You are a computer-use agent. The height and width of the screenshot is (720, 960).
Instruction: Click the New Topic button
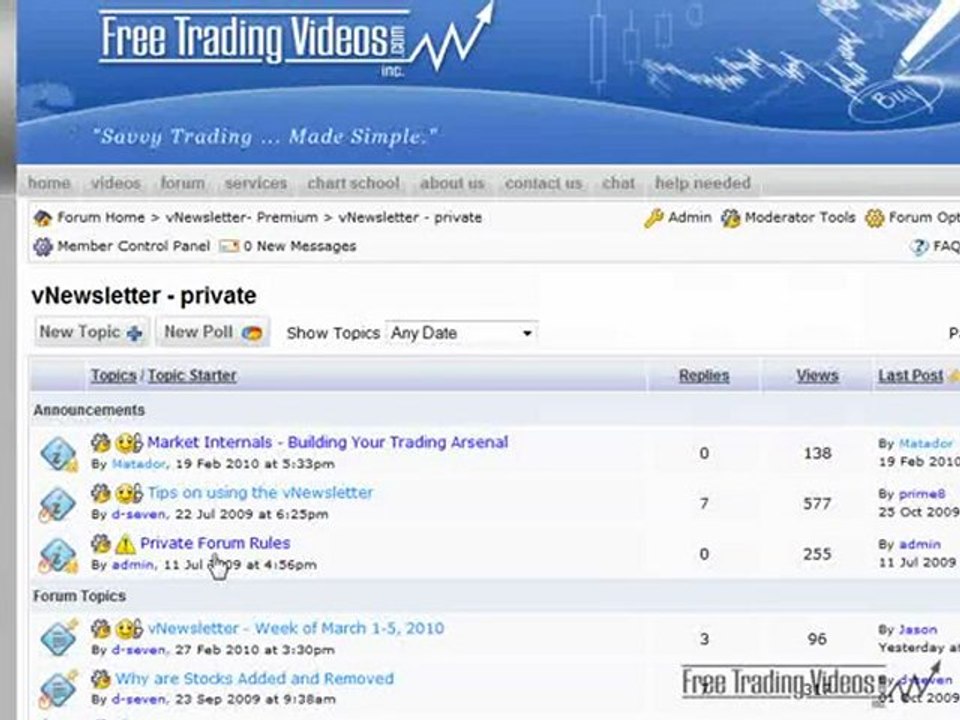91,332
